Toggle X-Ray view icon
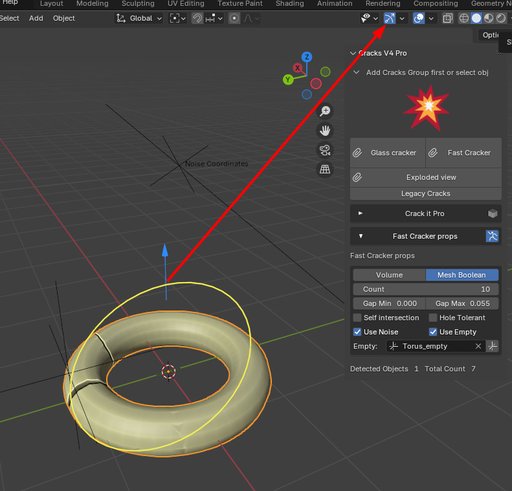This screenshot has height=491, width=512. pos(448,18)
